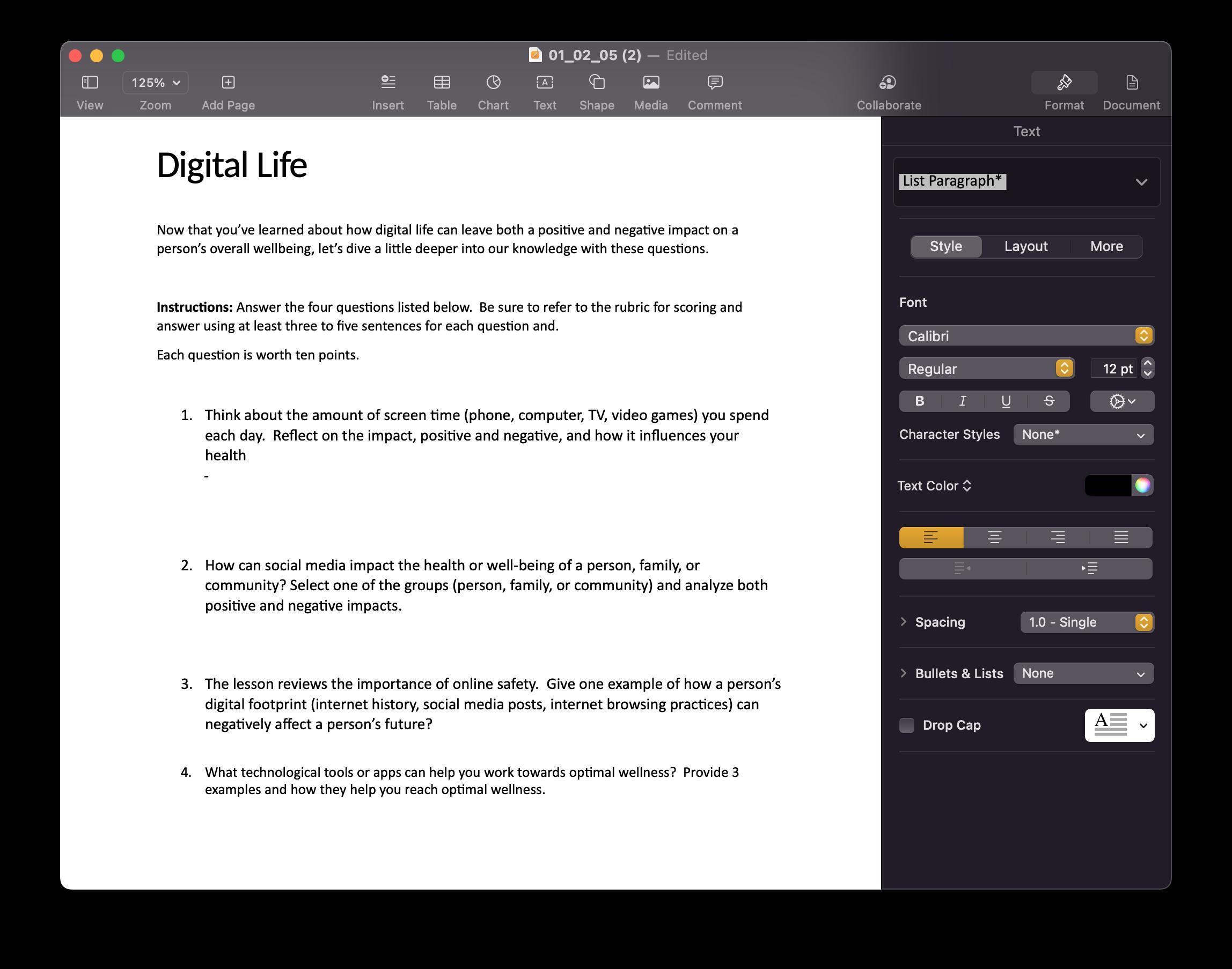The height and width of the screenshot is (969, 1232).
Task: Switch to the Layout tab
Action: coord(1025,246)
